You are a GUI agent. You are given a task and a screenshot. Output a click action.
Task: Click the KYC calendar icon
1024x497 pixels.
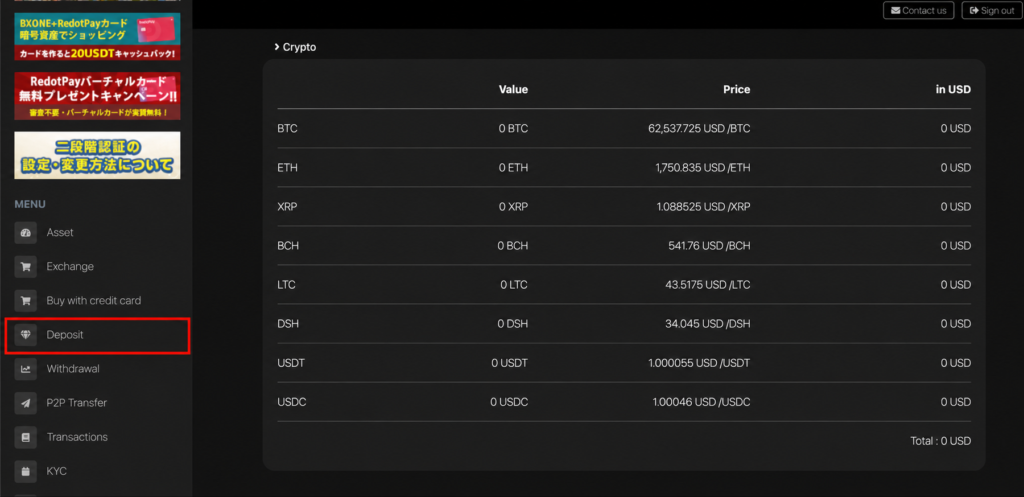[x=25, y=471]
